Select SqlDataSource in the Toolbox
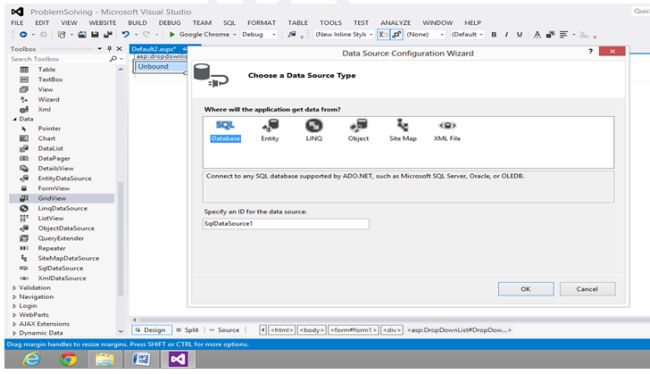The image size is (650, 374). pos(61,268)
